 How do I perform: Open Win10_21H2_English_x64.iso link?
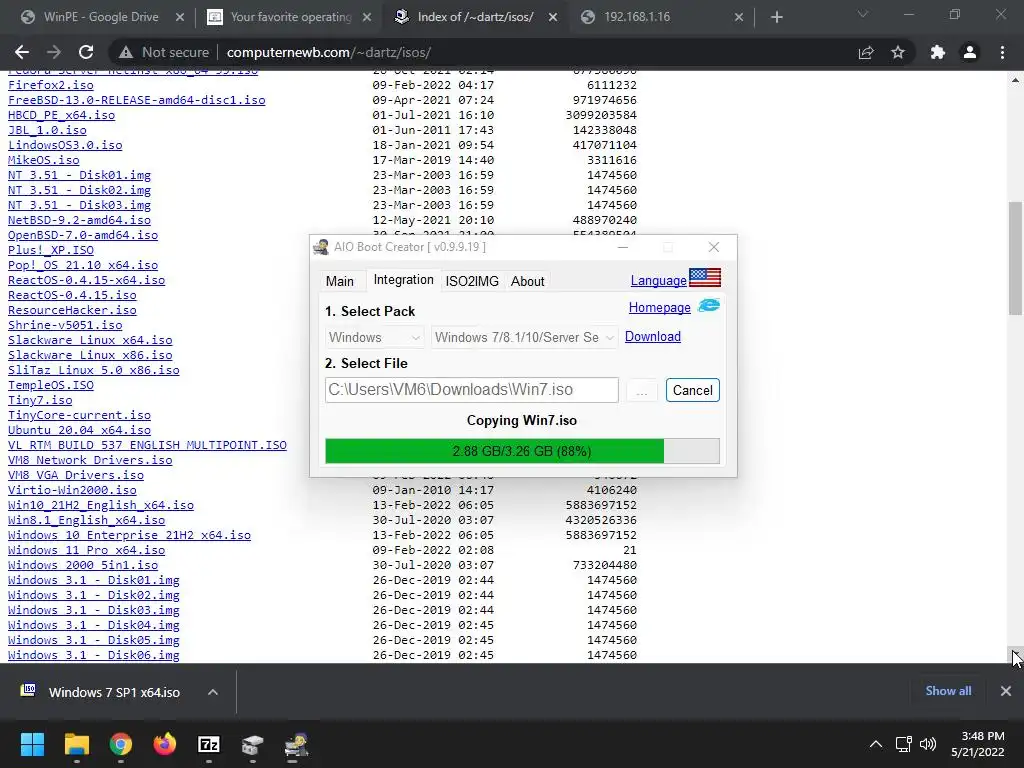pos(101,505)
